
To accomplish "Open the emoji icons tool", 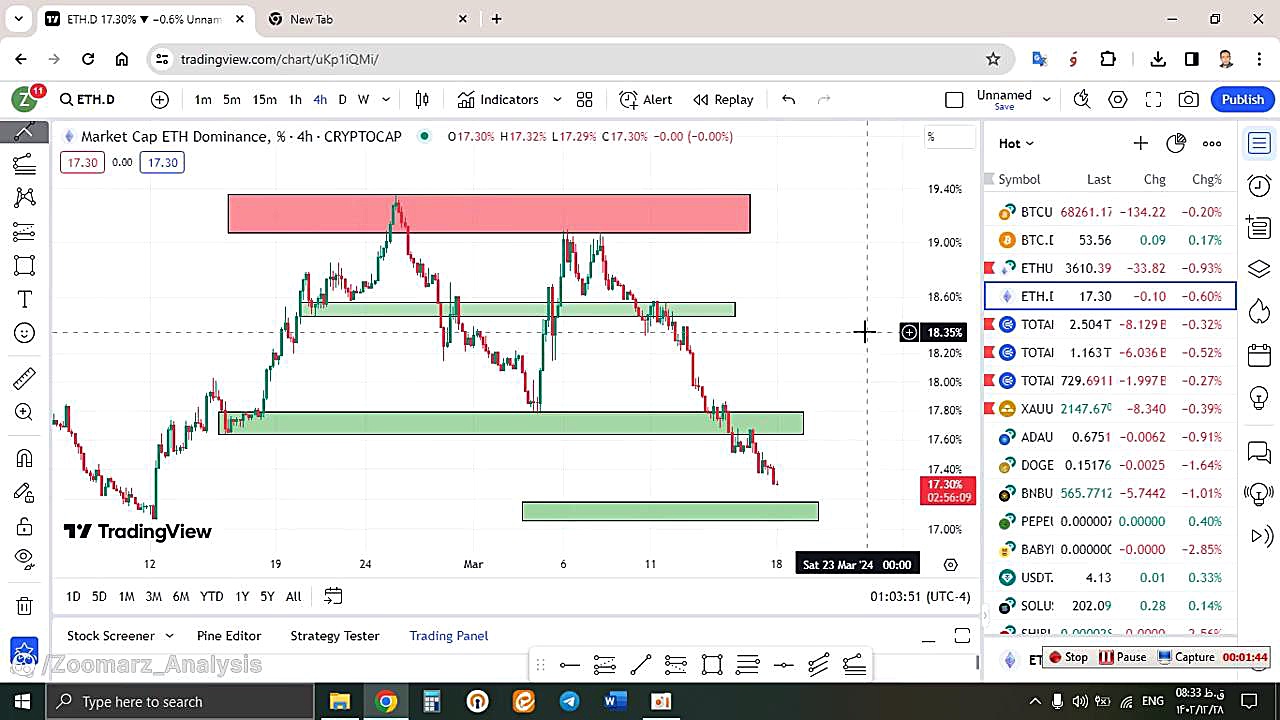I will point(24,334).
